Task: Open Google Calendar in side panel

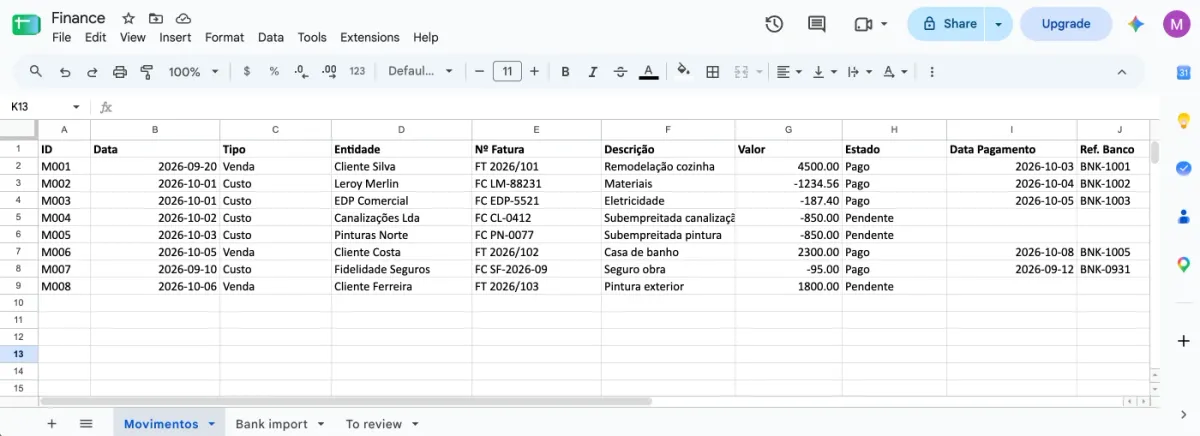Action: click(x=1183, y=72)
